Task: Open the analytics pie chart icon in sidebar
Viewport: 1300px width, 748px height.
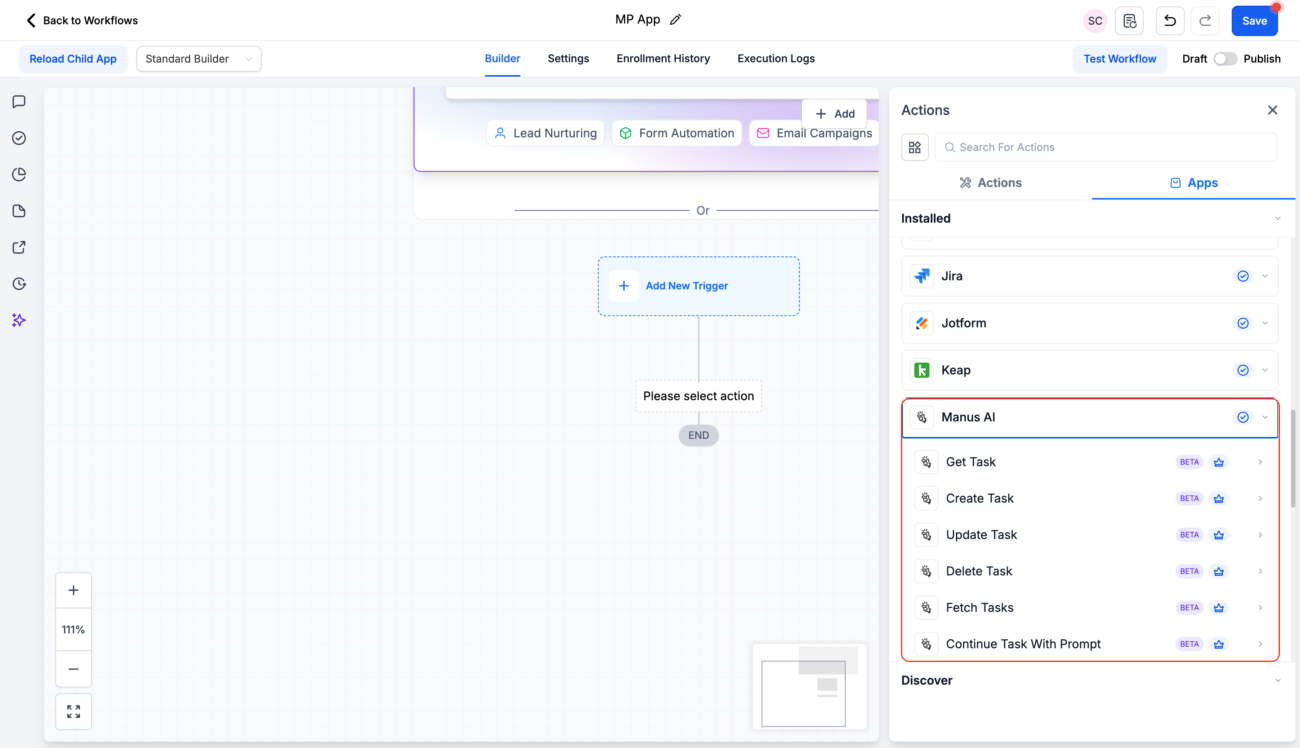Action: (18, 174)
